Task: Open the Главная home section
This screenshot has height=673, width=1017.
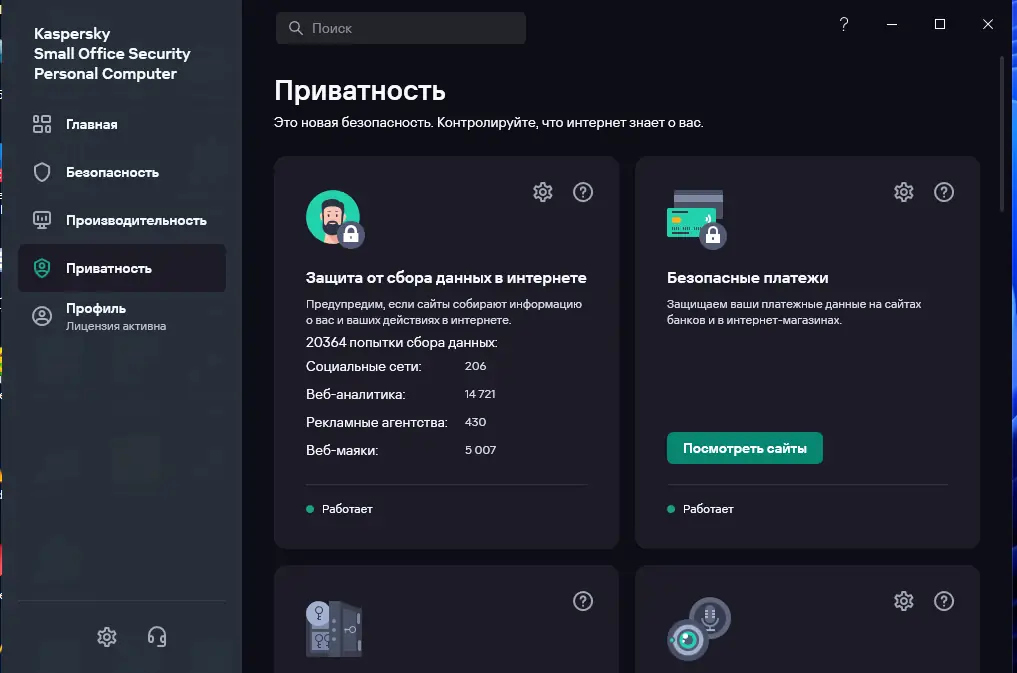Action: tap(122, 124)
